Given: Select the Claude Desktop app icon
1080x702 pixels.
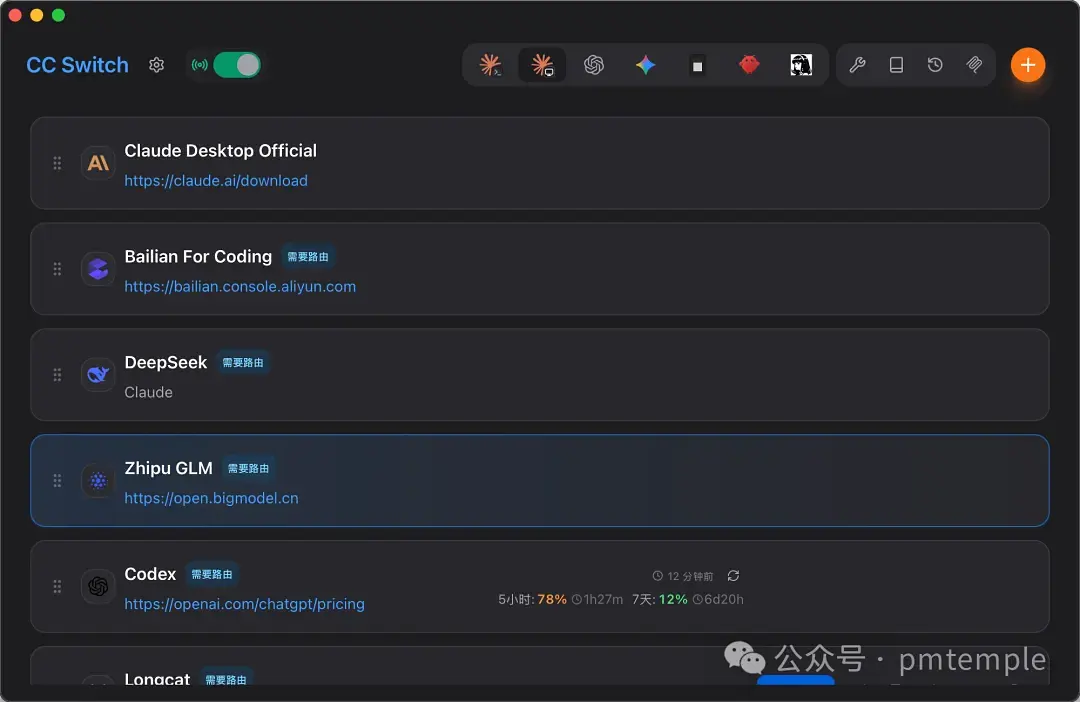Looking at the screenshot, I should (542, 65).
